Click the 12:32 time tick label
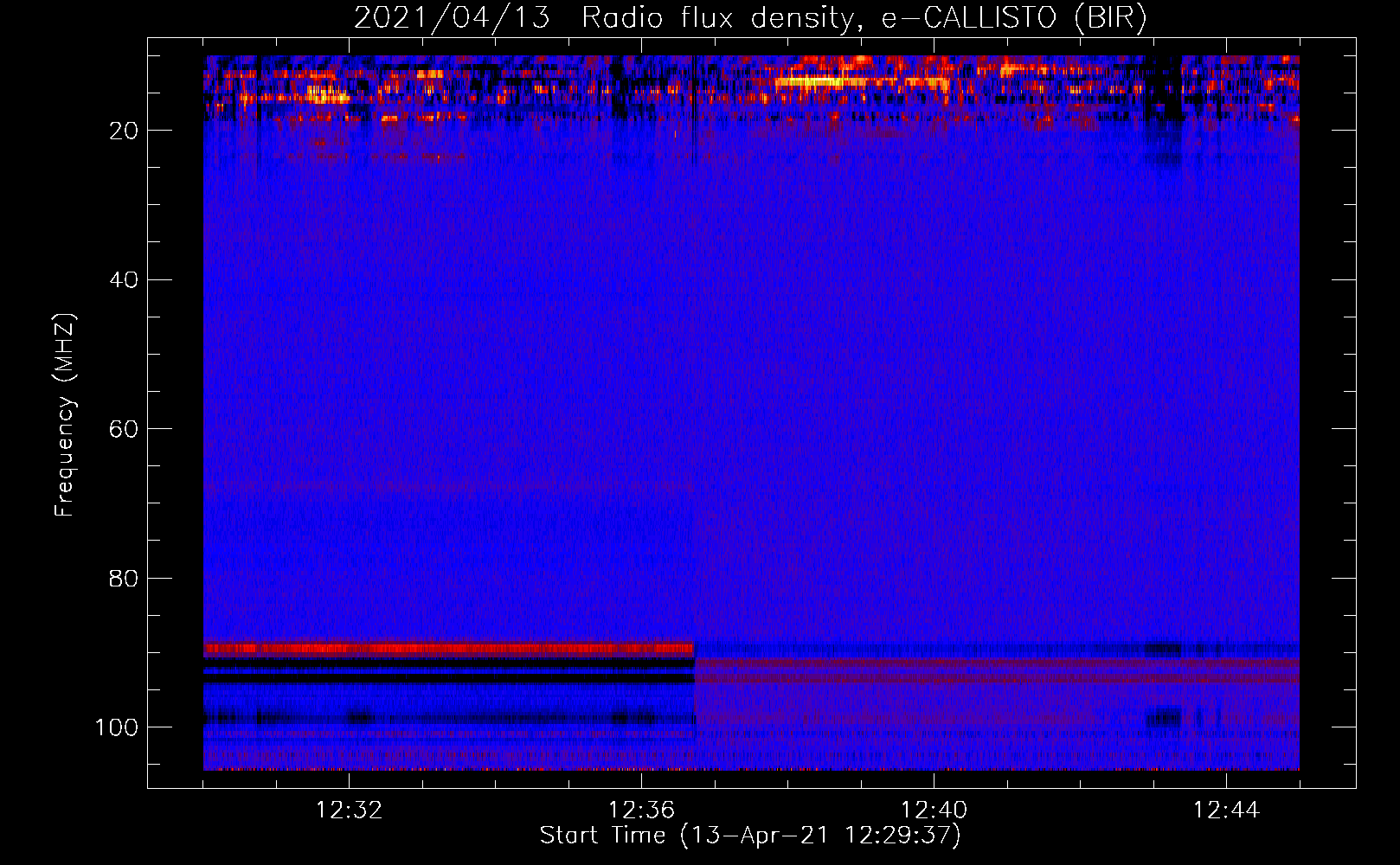This screenshot has height=865, width=1400. click(349, 811)
